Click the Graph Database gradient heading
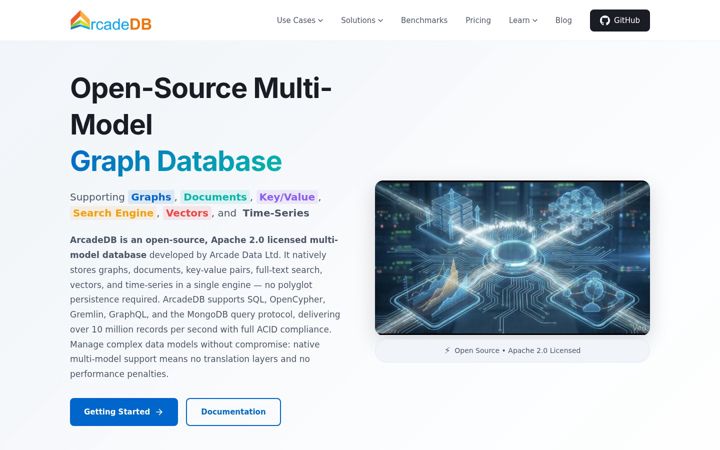 [176, 161]
